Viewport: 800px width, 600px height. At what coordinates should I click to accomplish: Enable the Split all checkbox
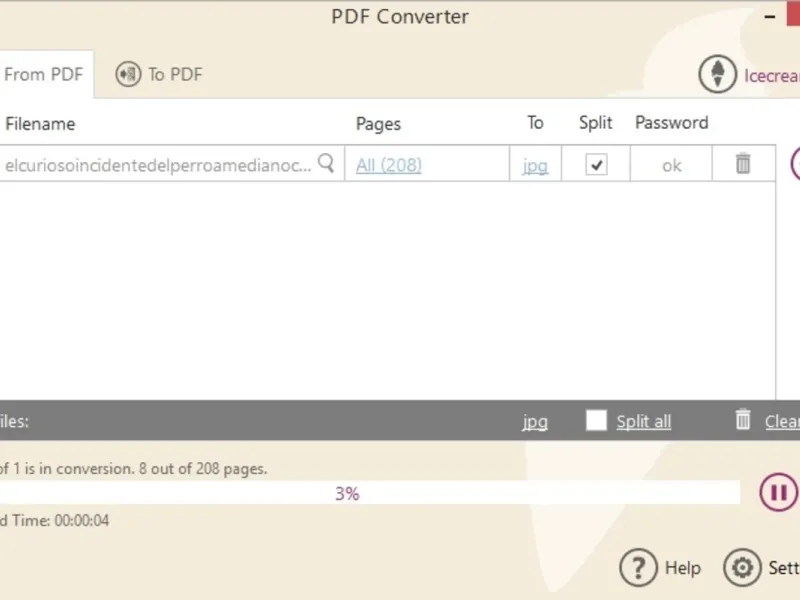(596, 420)
